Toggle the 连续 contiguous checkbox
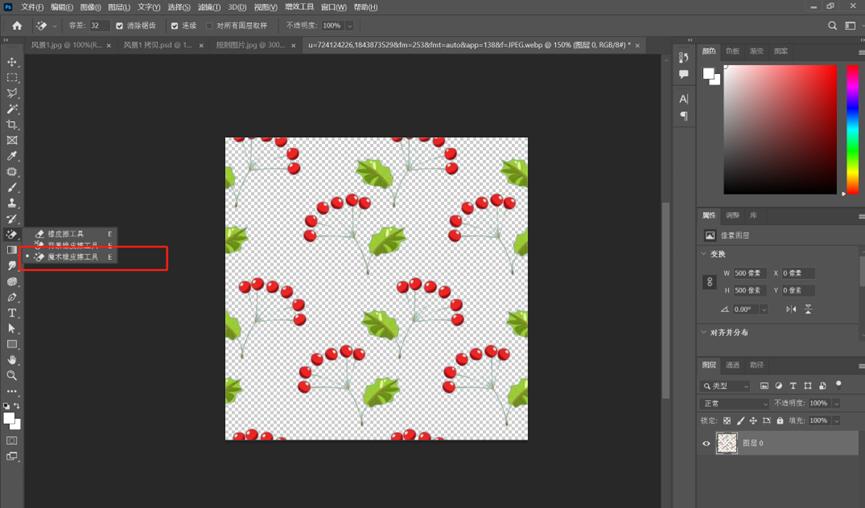The width and height of the screenshot is (865, 508). 174,25
